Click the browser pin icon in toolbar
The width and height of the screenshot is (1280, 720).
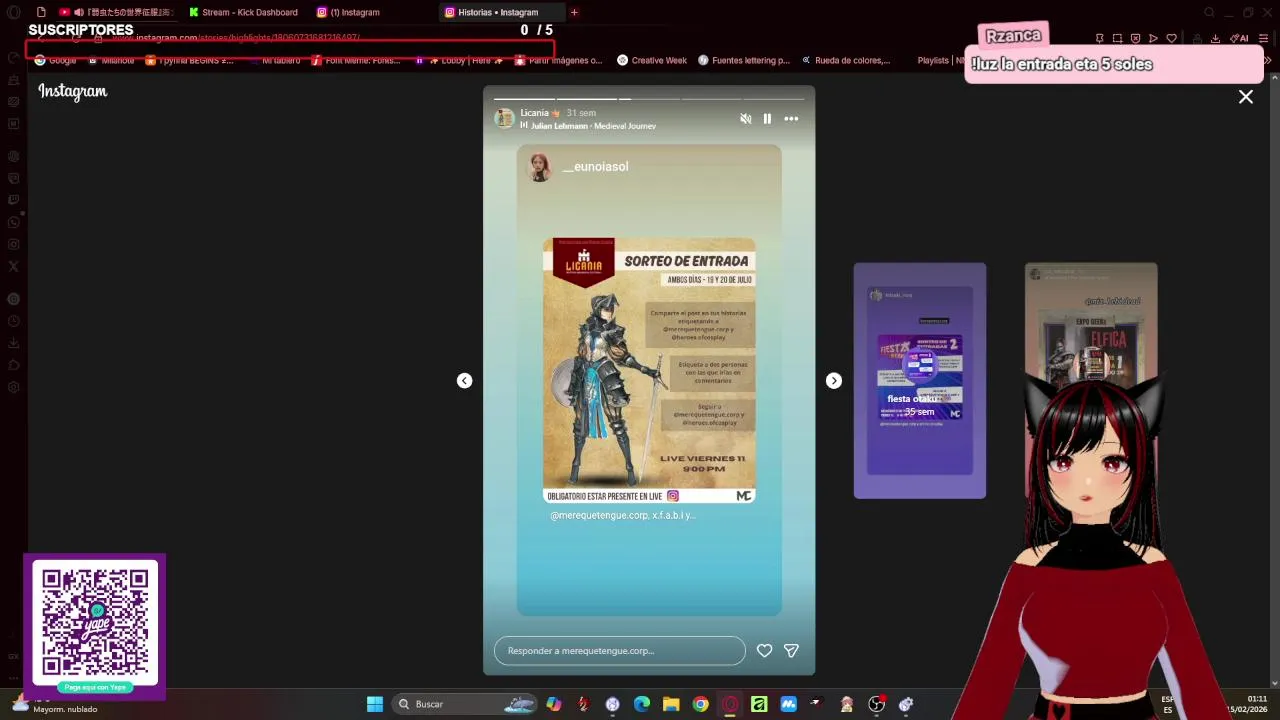(x=1099, y=39)
